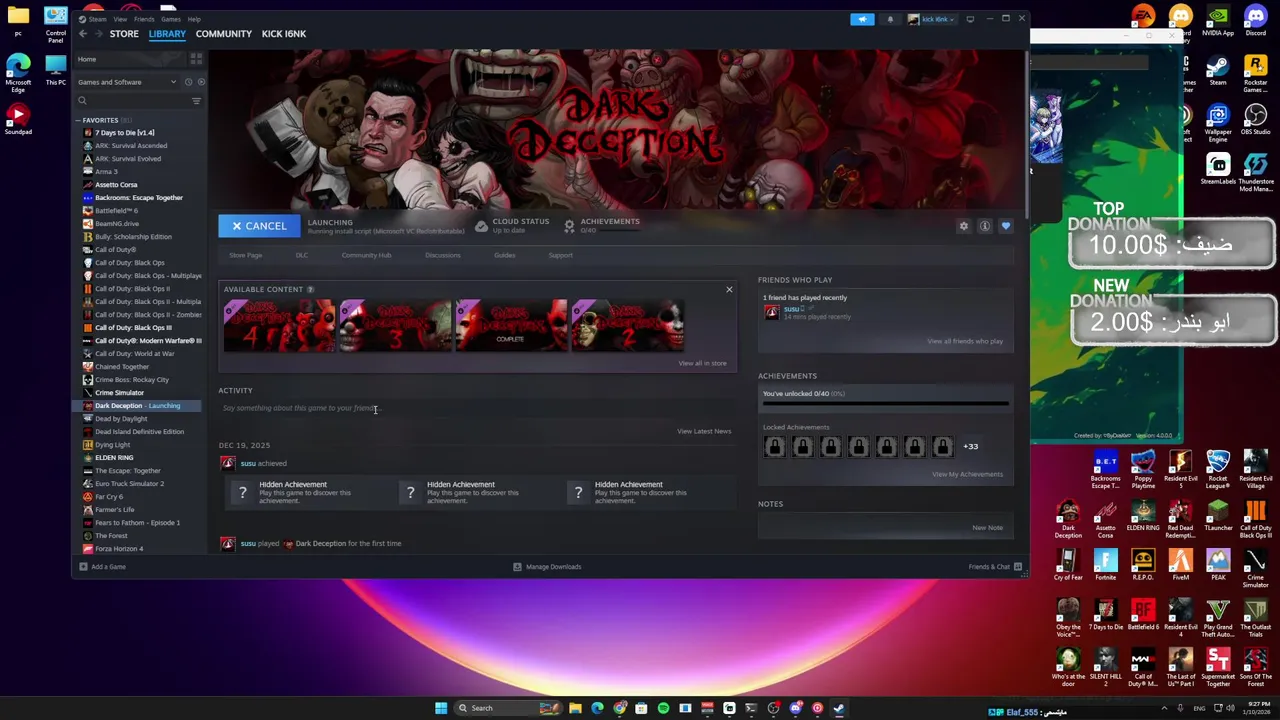Viewport: 1280px width, 720px height.
Task: Toggle sort by recent activity clock icon
Action: click(x=188, y=82)
